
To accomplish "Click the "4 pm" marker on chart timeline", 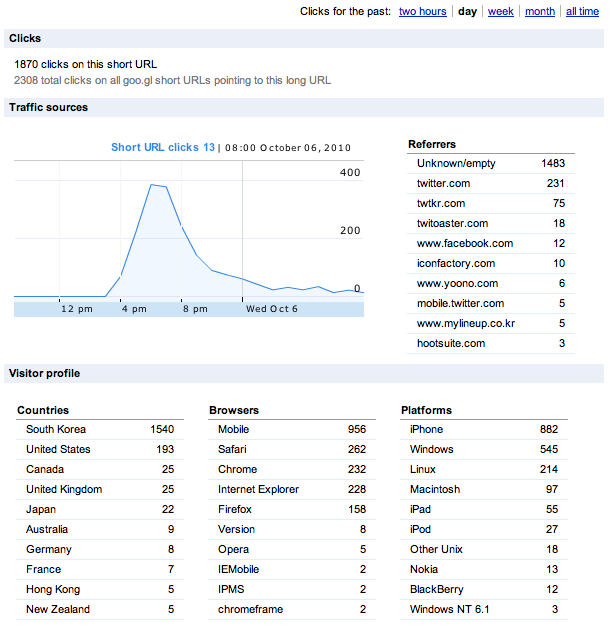I will point(134,309).
